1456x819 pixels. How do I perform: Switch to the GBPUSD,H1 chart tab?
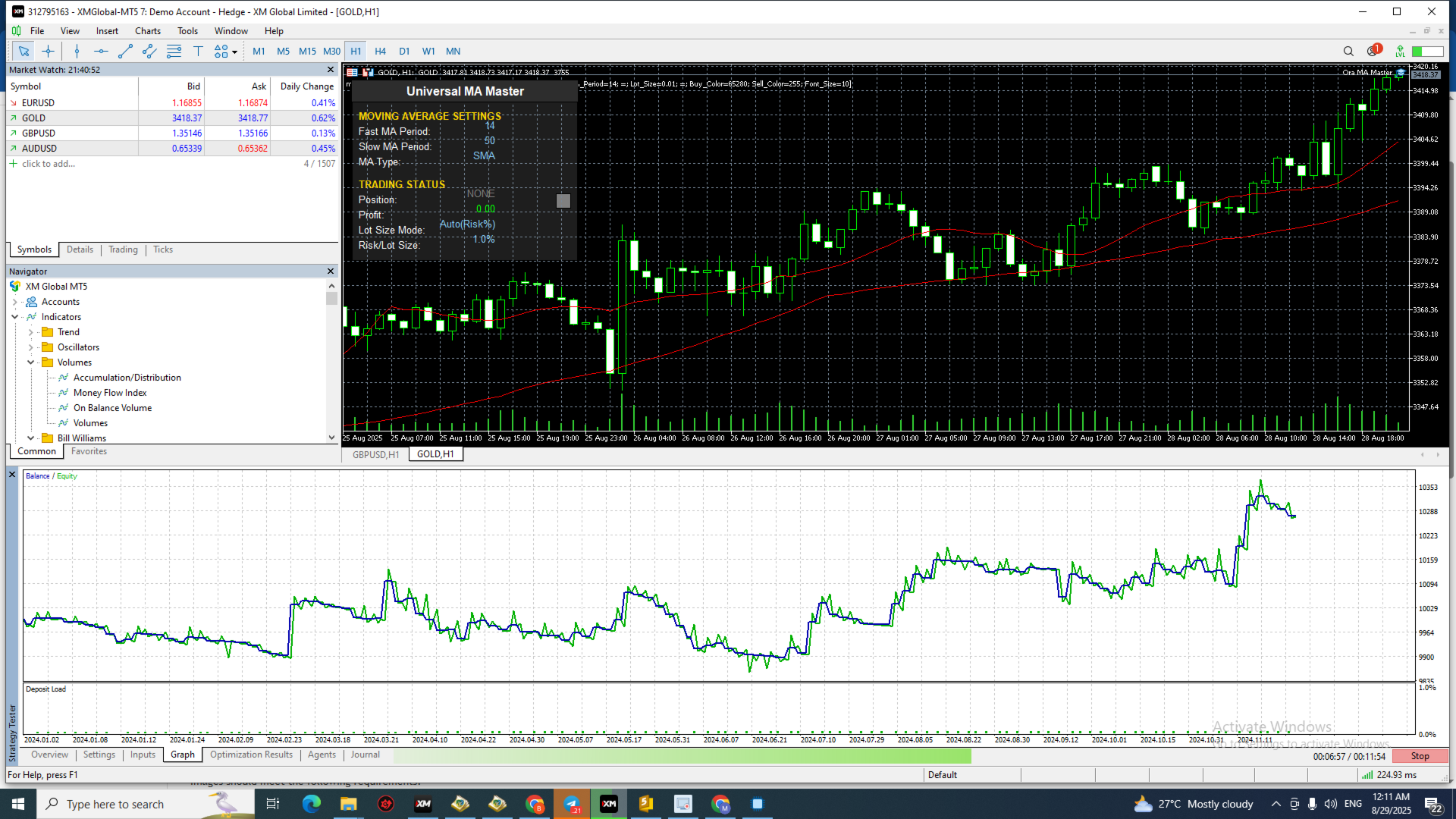pos(376,454)
